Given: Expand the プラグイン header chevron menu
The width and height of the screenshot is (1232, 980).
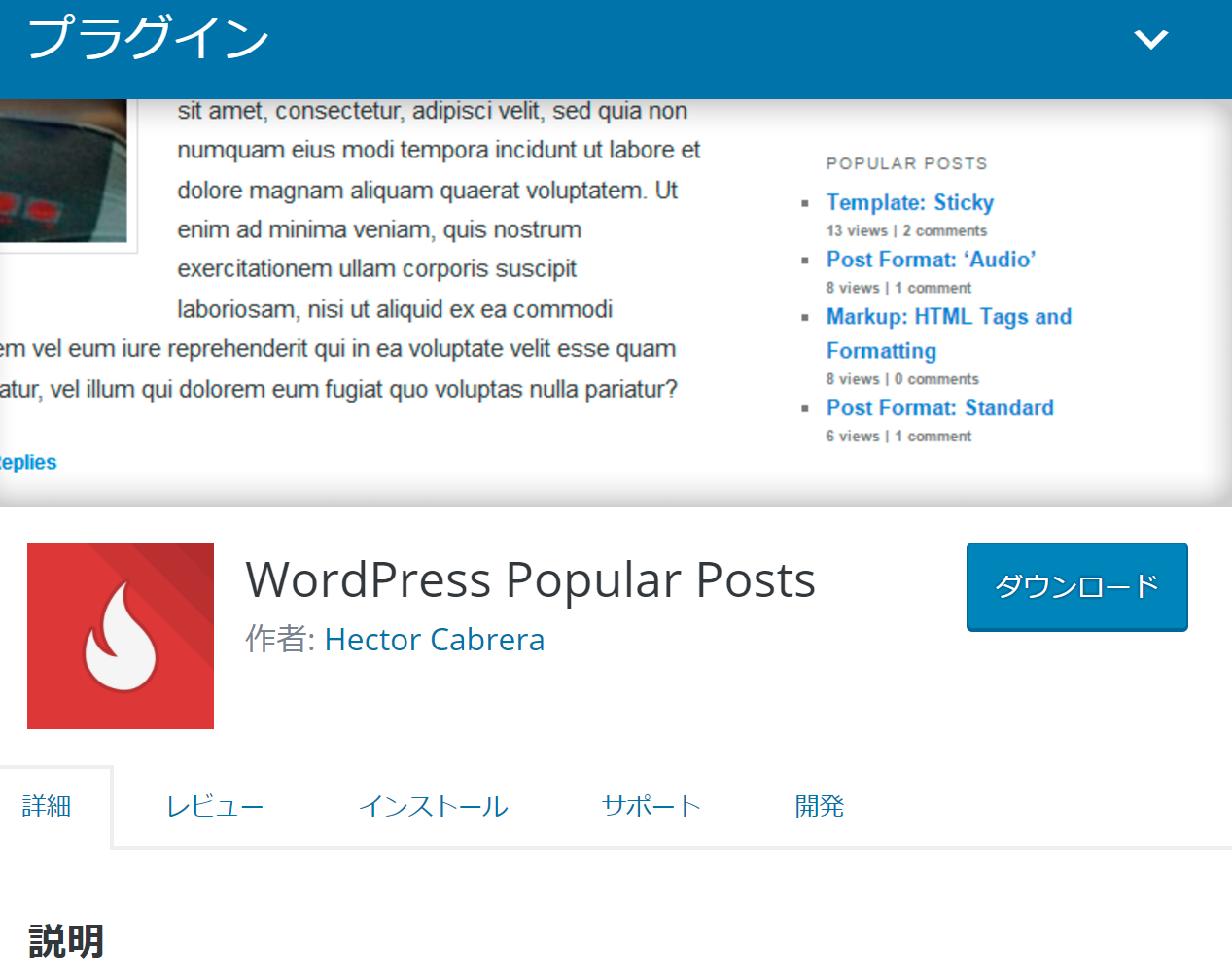Looking at the screenshot, I should click(x=1151, y=39).
